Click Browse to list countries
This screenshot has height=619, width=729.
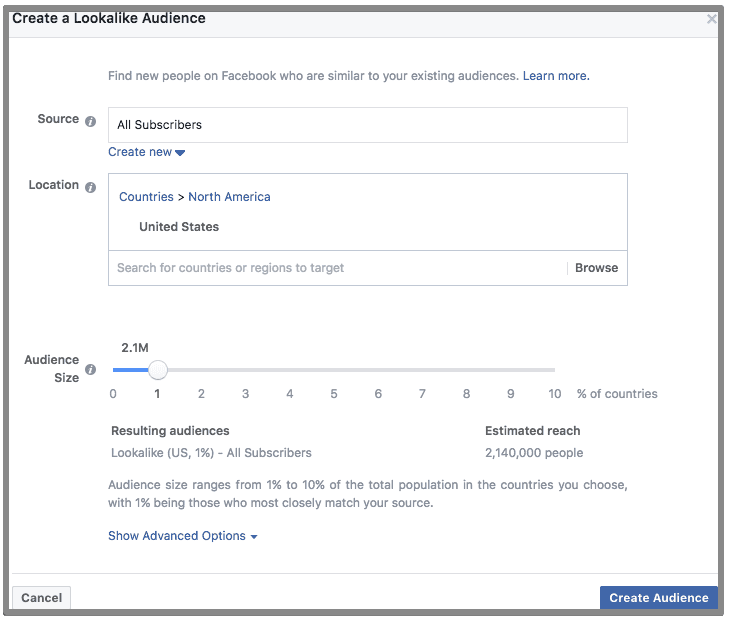(596, 268)
